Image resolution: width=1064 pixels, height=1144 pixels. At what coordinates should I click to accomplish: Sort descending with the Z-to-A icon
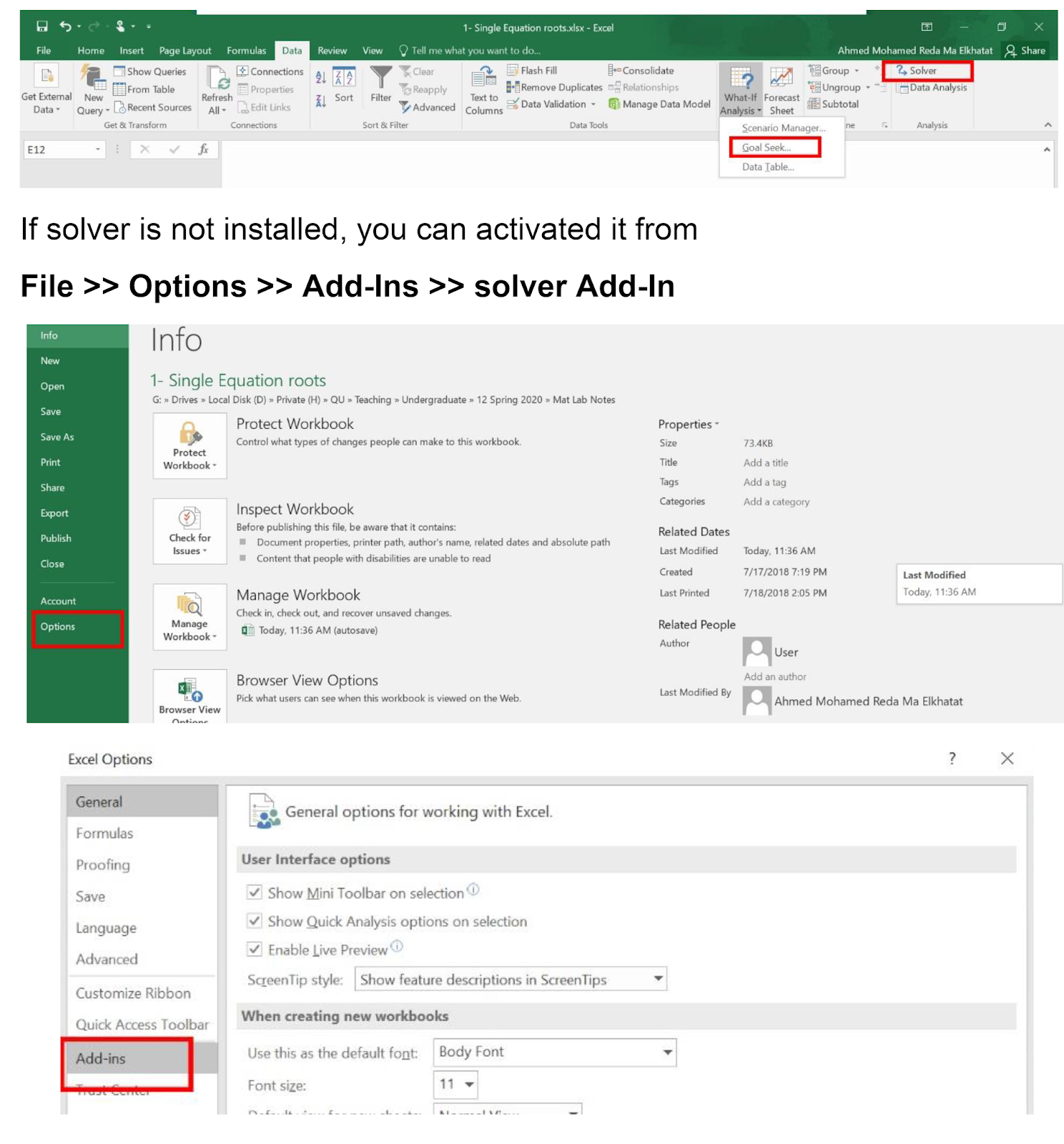321,101
